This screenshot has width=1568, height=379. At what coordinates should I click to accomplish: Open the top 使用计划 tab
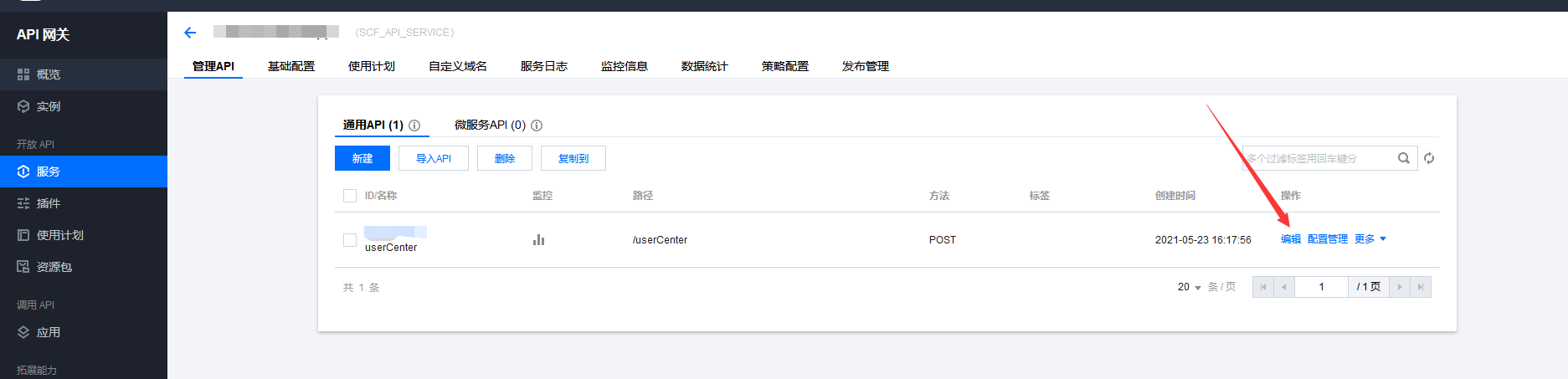click(372, 66)
